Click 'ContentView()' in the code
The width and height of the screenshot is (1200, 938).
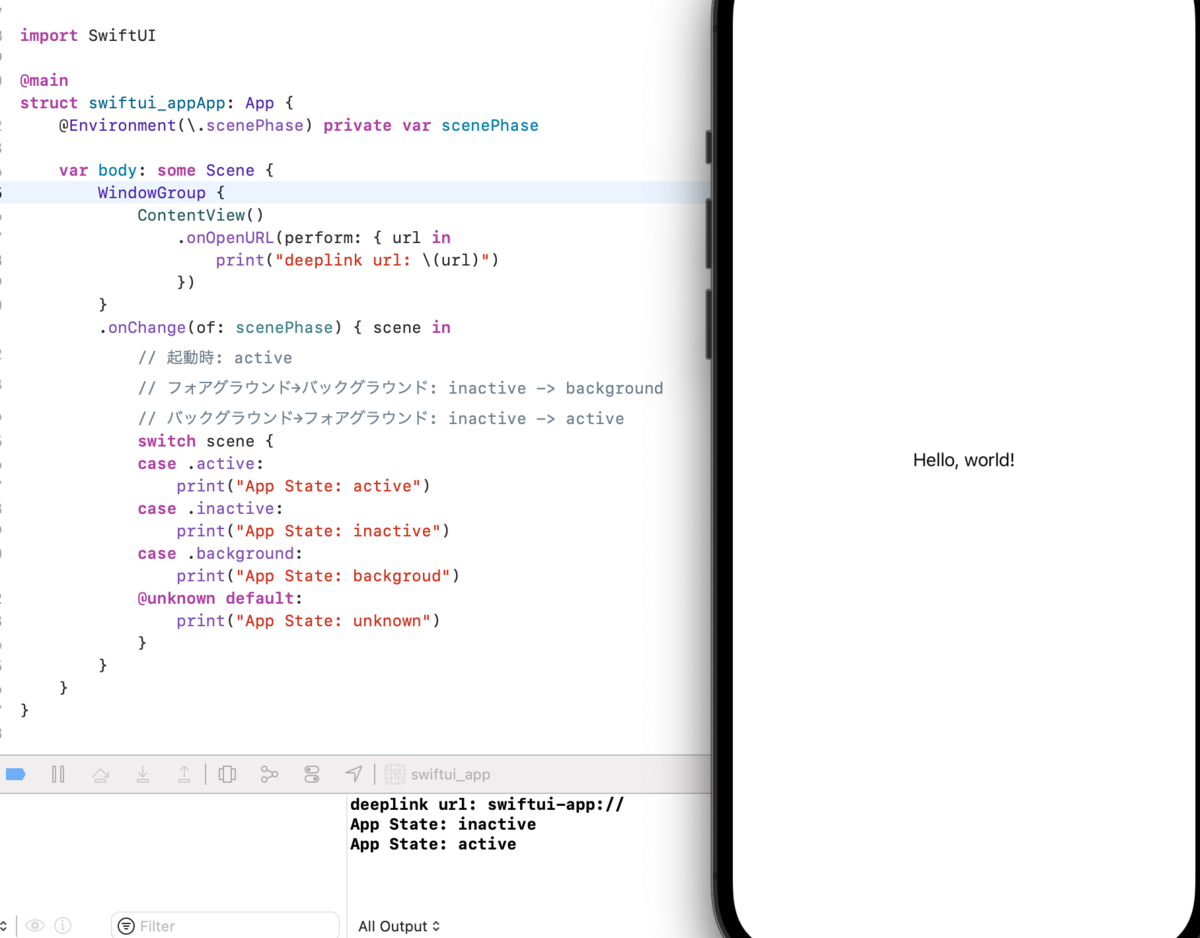point(201,215)
